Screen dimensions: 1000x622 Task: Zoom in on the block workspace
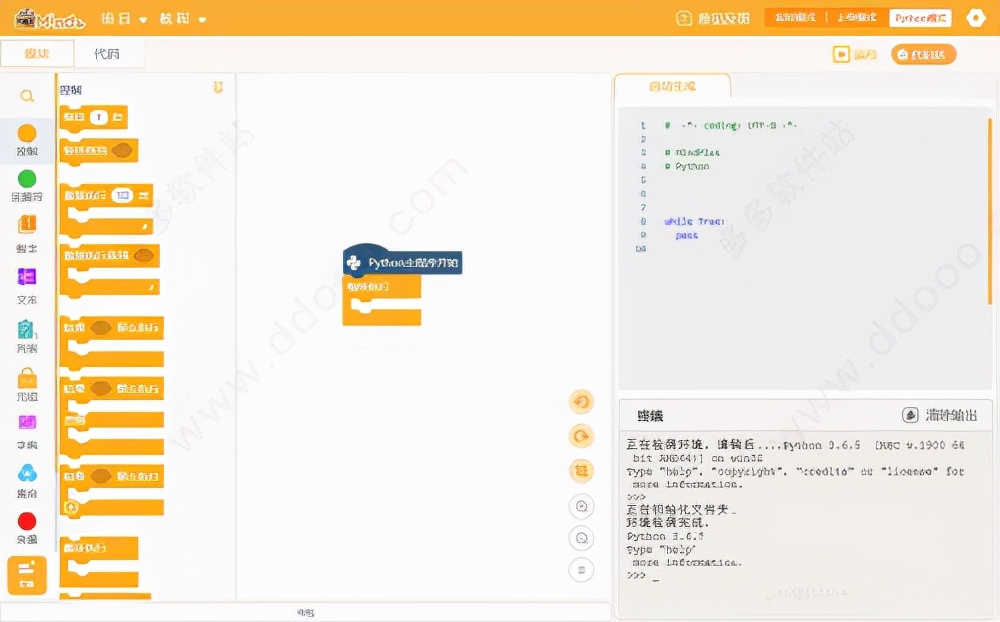(581, 506)
